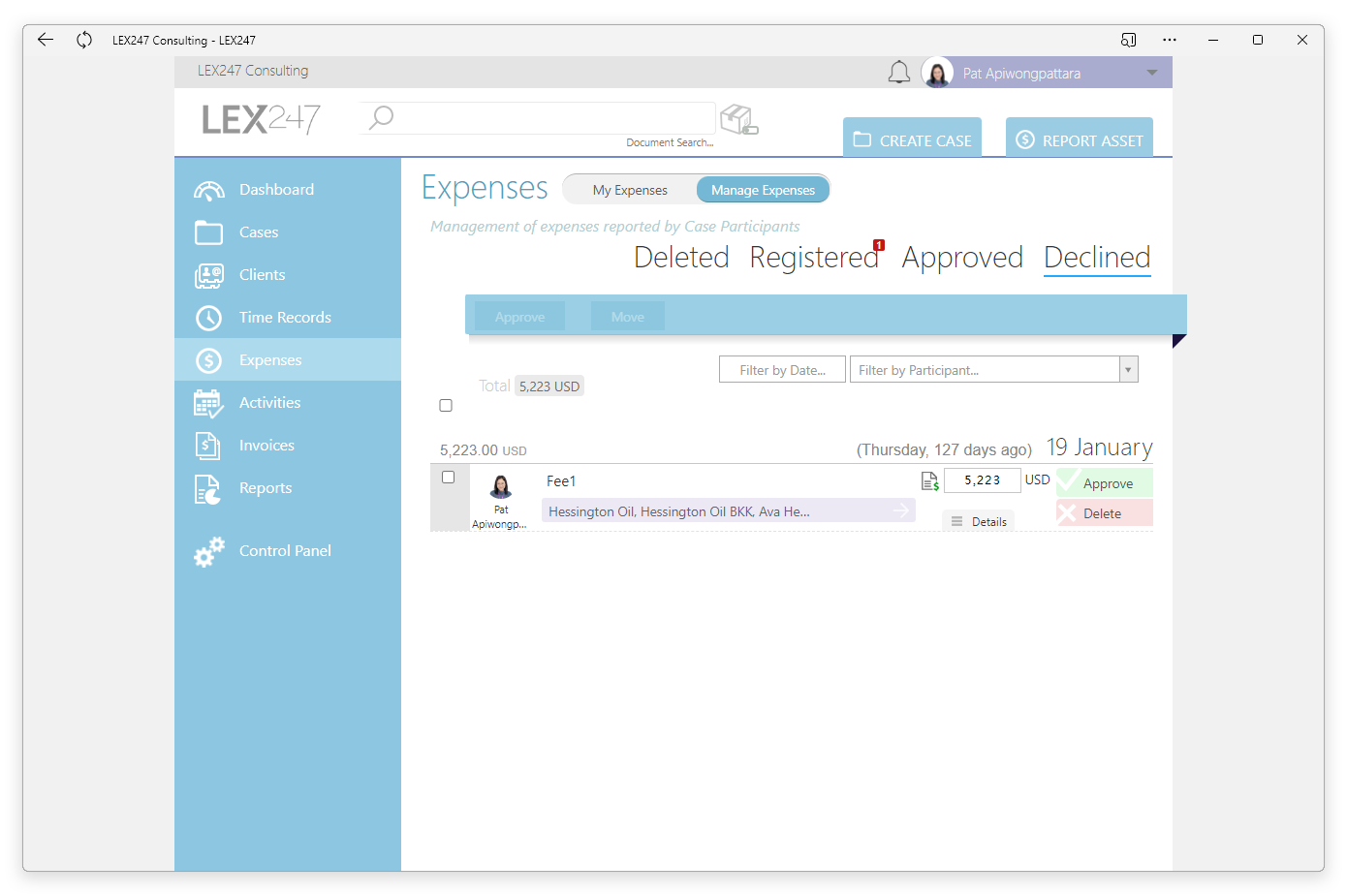Tick the select-all expenses checkbox
This screenshot has height=896, width=1347.
(x=446, y=406)
